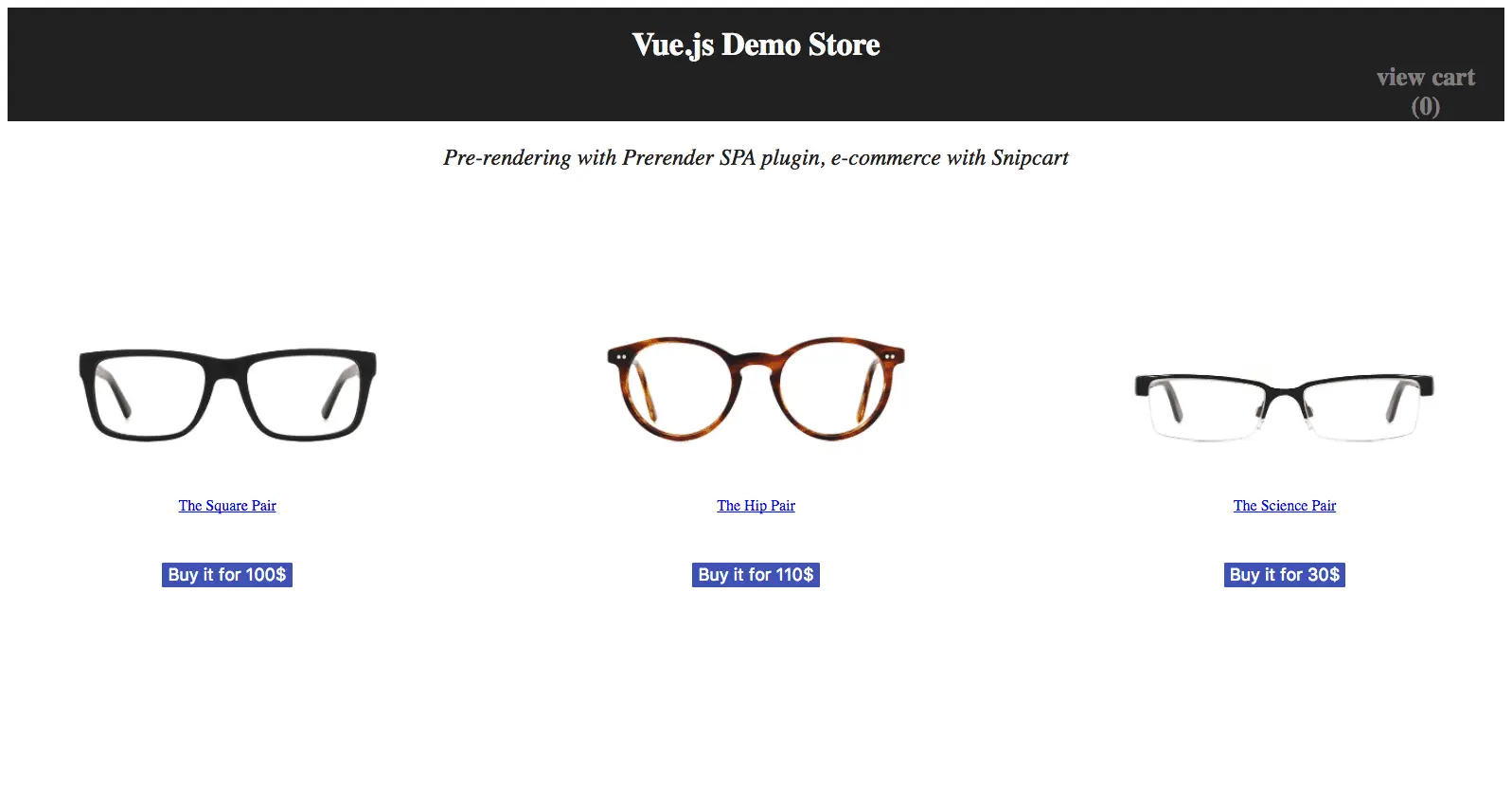The image size is (1512, 790).
Task: Click "The Science Pair" product link
Action: [x=1284, y=505]
